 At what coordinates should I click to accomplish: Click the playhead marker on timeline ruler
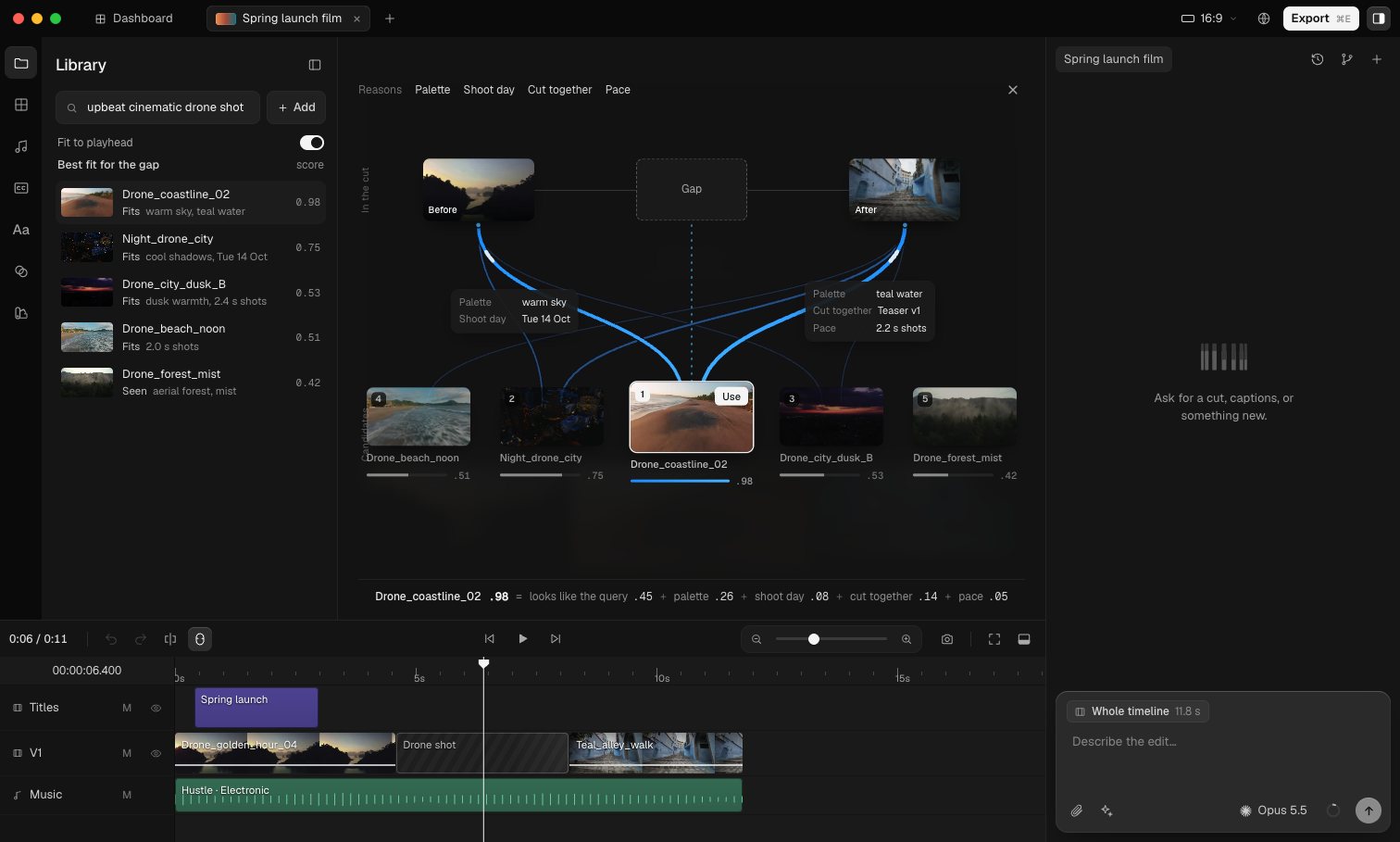483,663
